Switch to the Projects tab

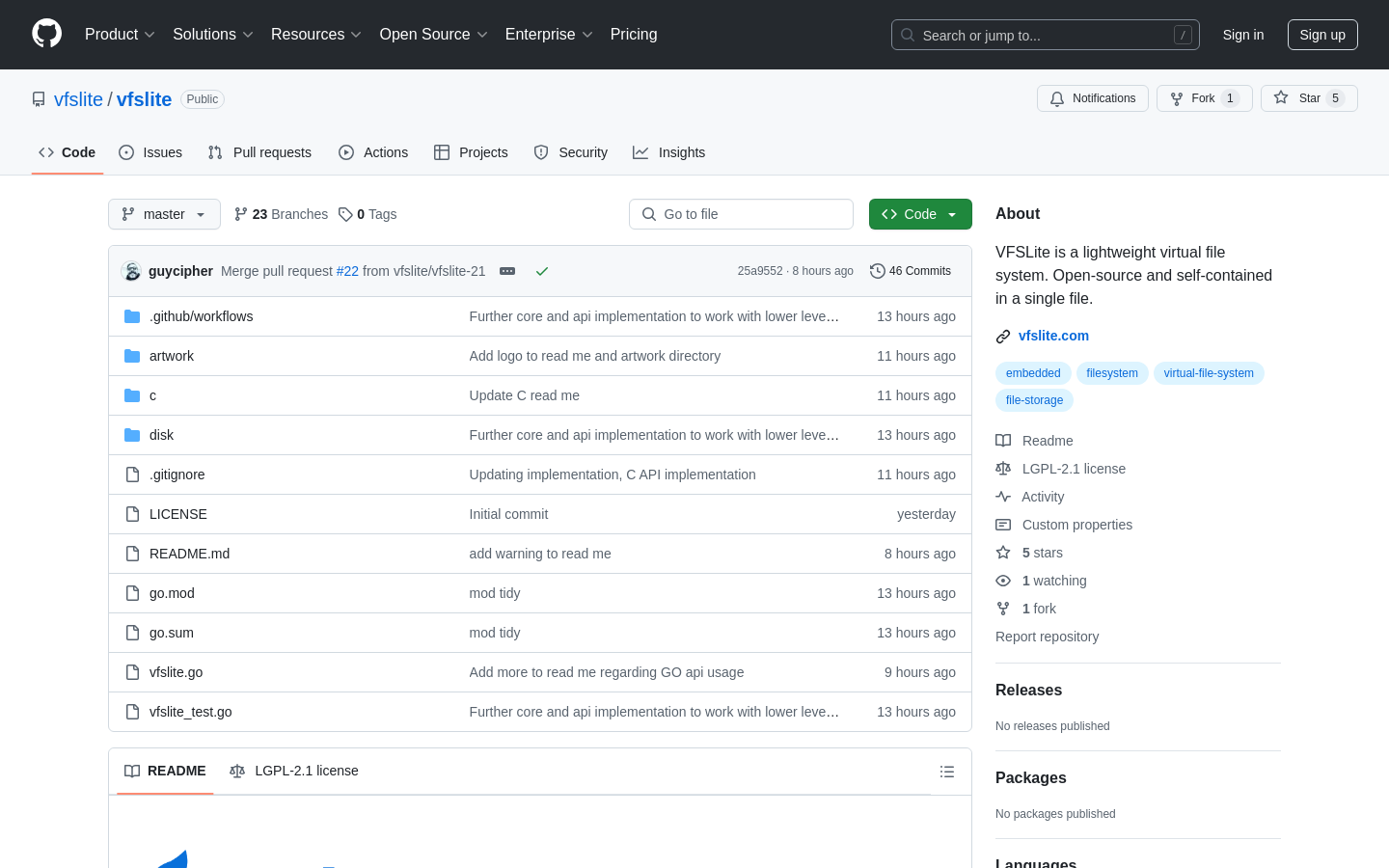[471, 152]
